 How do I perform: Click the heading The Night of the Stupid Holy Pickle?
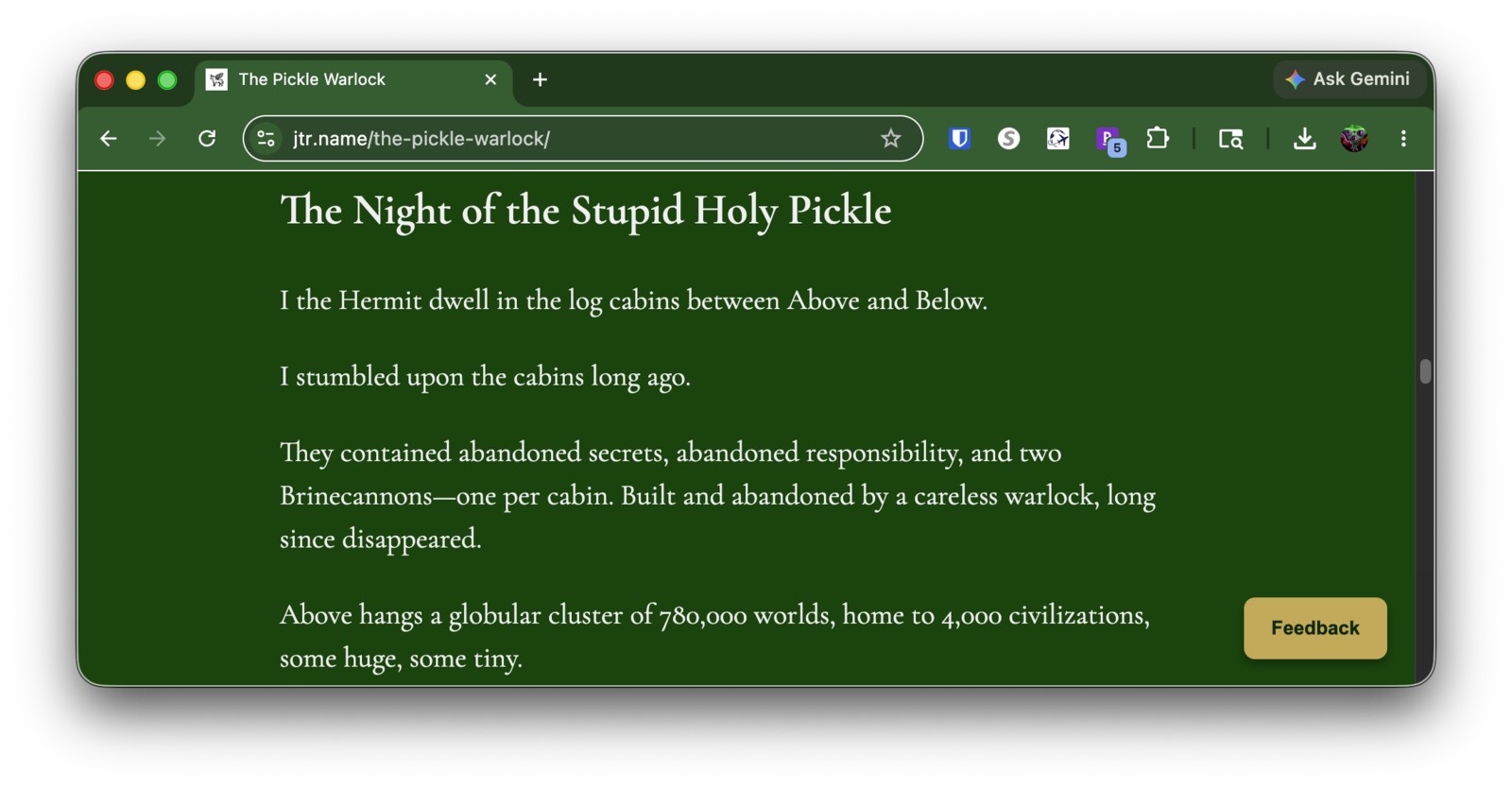pos(585,211)
